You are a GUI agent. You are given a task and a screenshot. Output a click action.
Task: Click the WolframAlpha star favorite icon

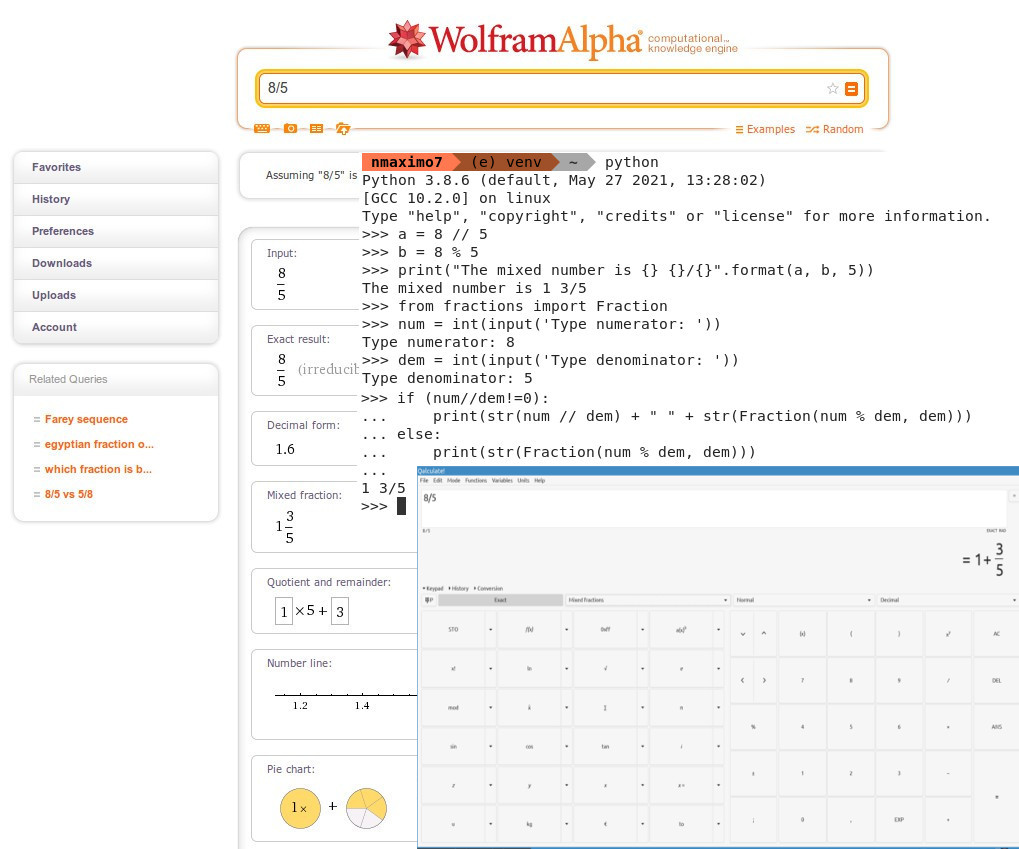click(x=832, y=89)
